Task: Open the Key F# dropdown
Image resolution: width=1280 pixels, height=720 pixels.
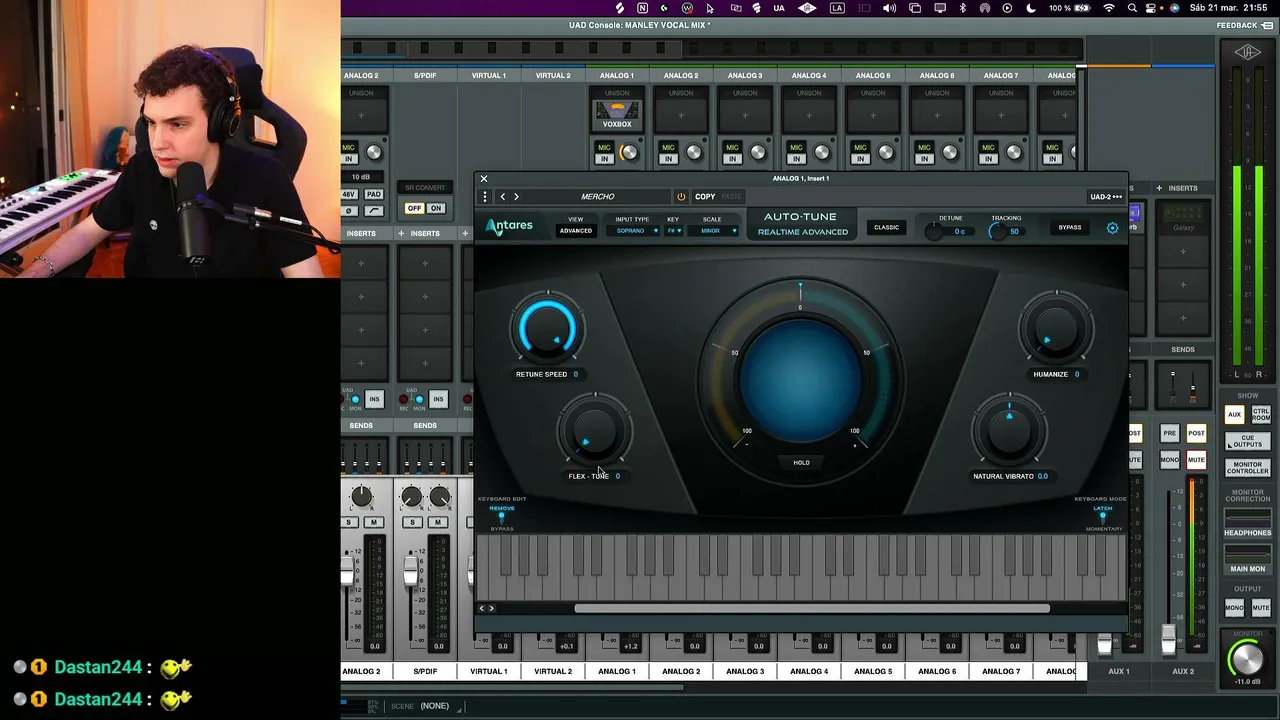Action: coord(674,231)
